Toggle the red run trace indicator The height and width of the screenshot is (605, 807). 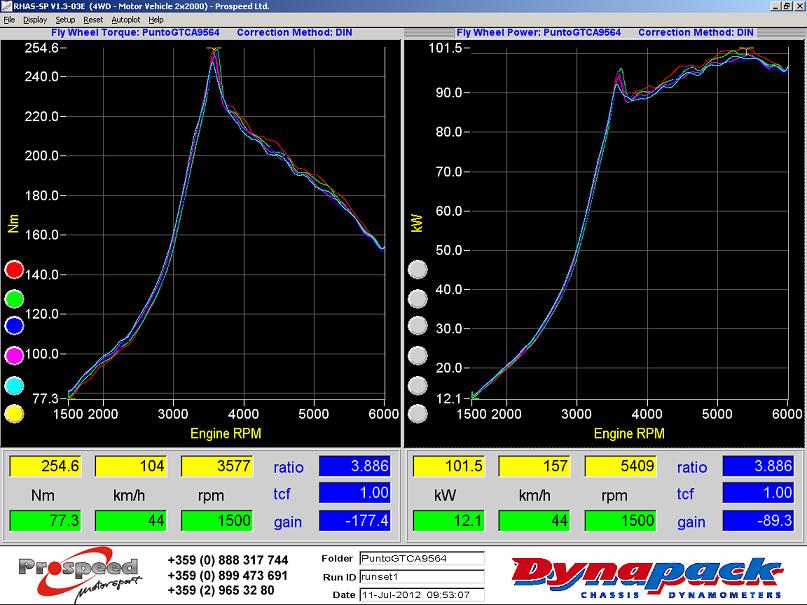(14, 269)
